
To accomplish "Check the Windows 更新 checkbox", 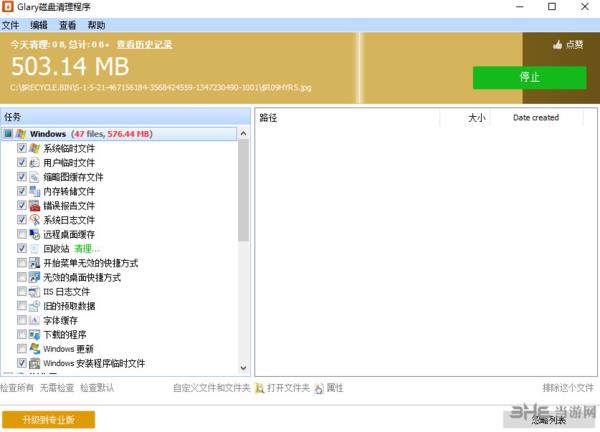I will 22,349.
